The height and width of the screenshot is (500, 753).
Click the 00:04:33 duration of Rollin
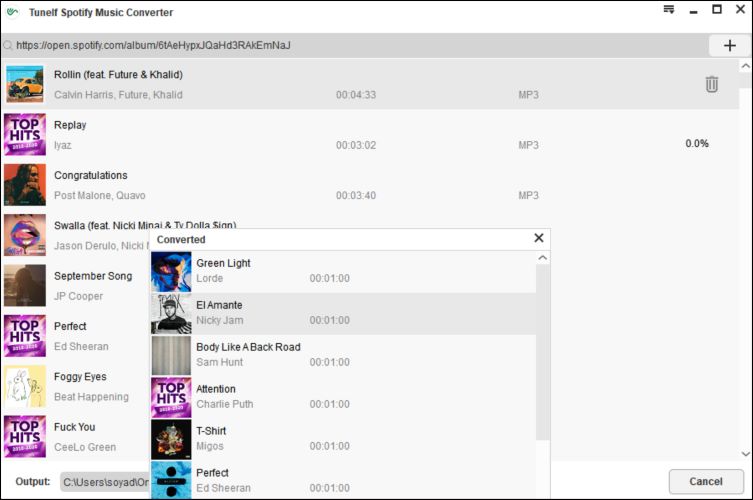356,95
